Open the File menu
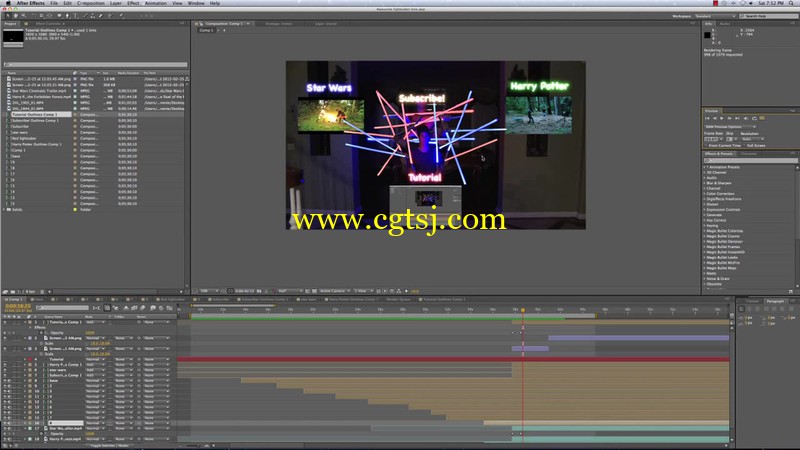This screenshot has height=450, width=800. click(54, 3)
